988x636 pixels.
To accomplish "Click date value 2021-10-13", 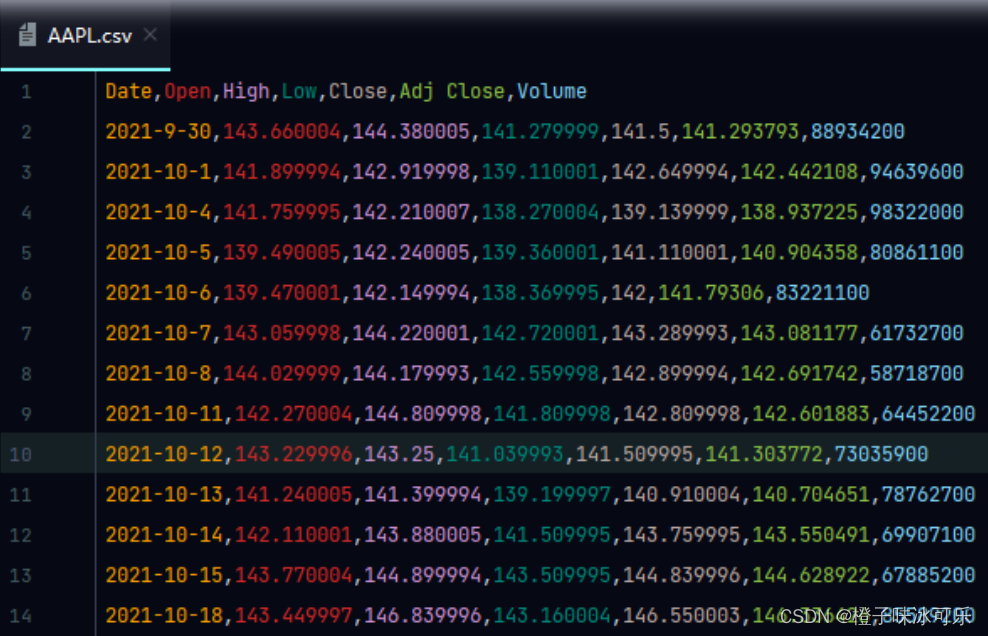I will click(x=164, y=495).
